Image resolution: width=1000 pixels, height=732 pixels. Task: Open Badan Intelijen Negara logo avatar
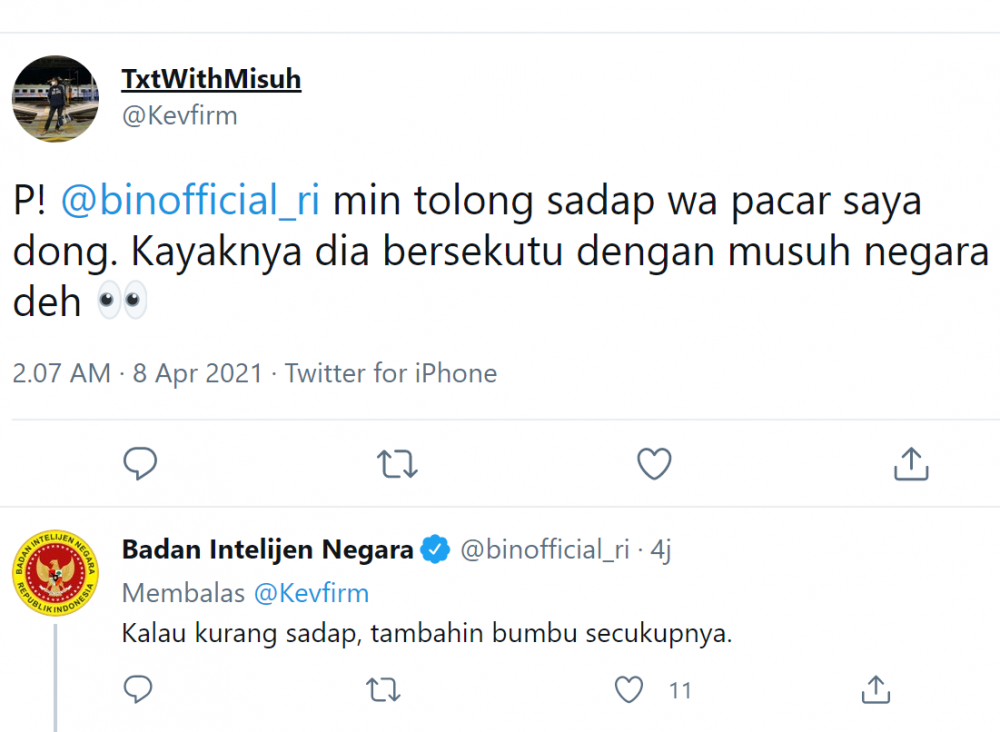(55, 573)
